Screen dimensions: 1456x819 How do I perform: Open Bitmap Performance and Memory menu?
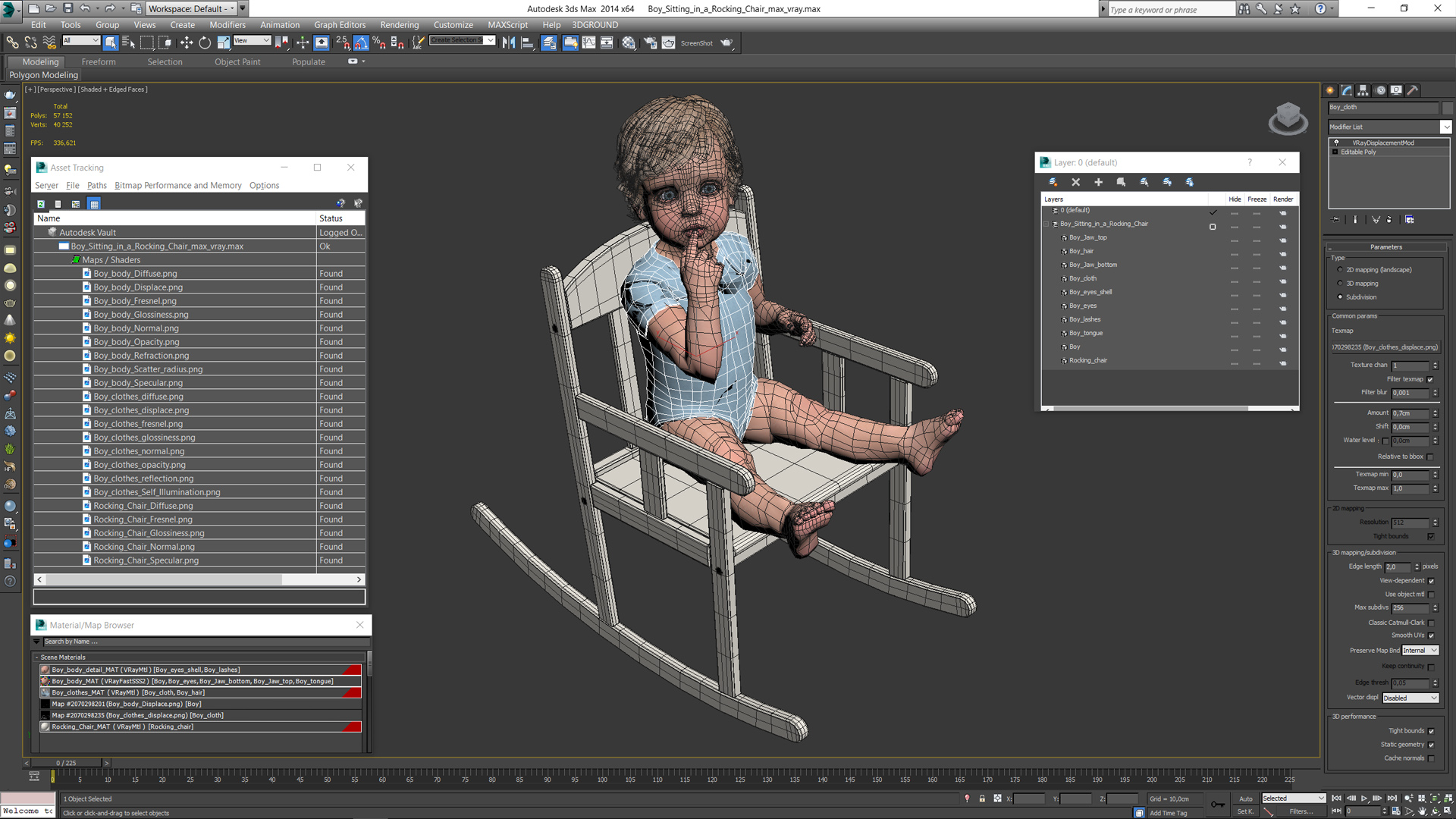178,186
